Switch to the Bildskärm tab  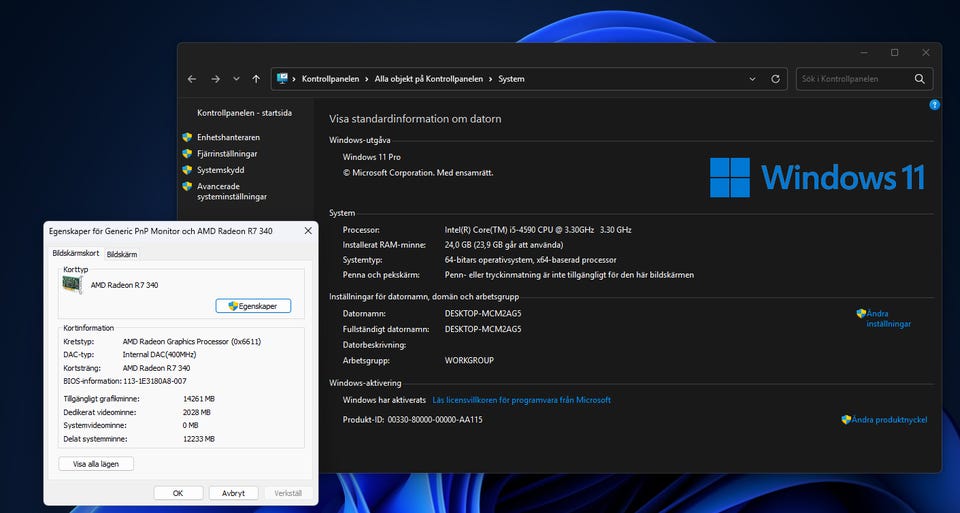pyautogui.click(x=122, y=255)
